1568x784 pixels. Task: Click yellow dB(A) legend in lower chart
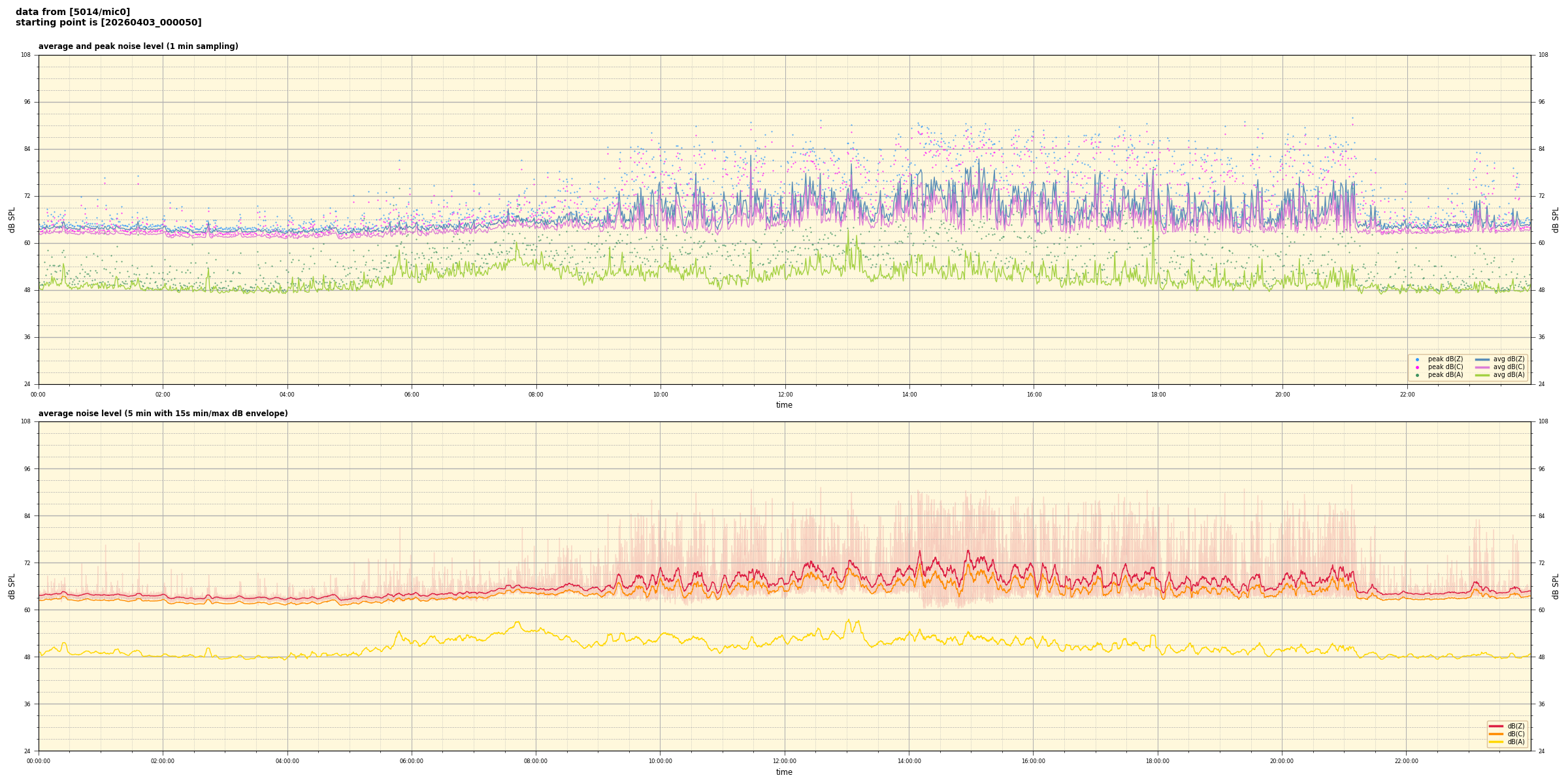tap(1496, 742)
